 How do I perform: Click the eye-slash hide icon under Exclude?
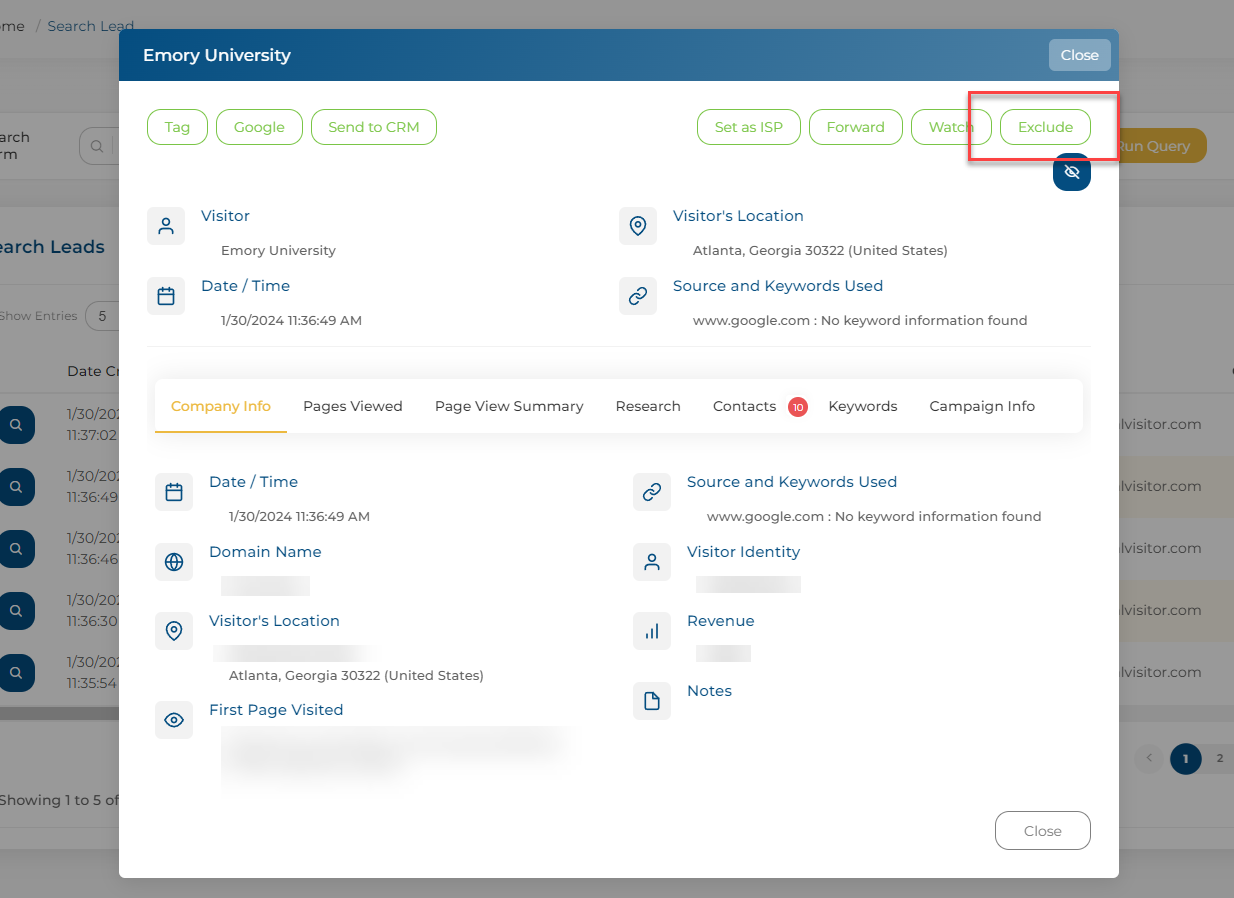(x=1072, y=172)
